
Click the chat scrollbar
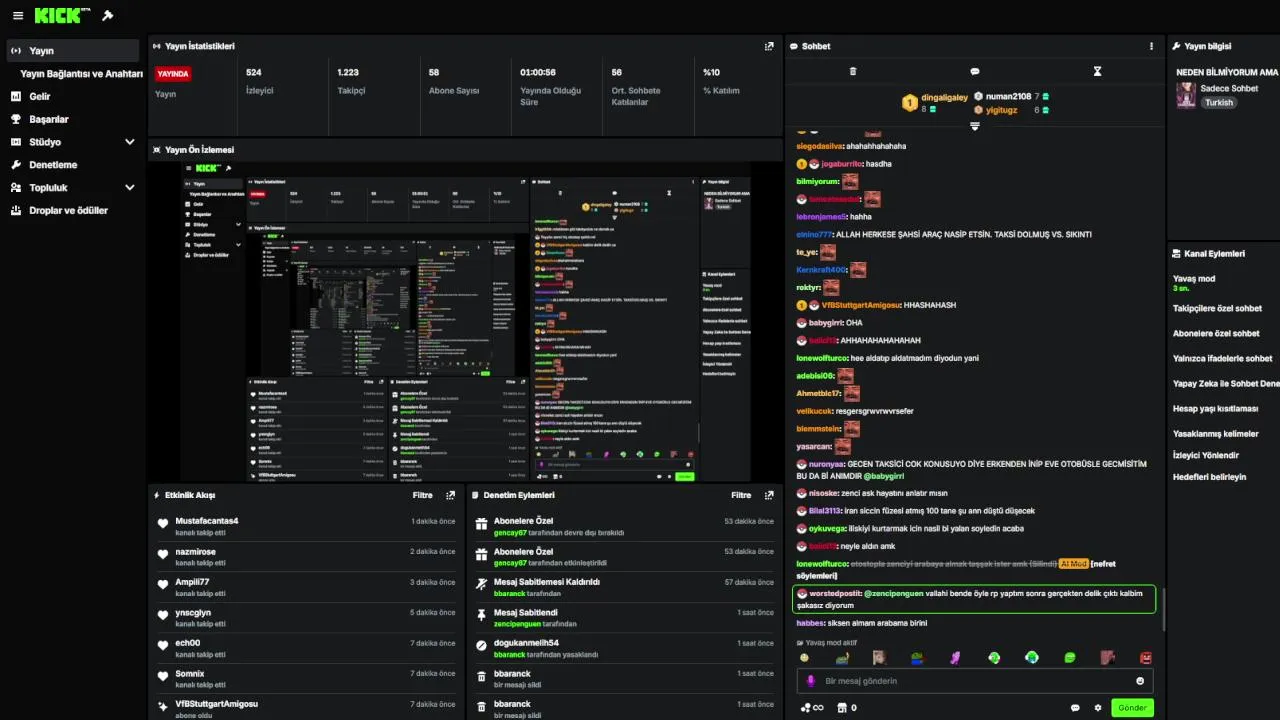coord(1162,608)
